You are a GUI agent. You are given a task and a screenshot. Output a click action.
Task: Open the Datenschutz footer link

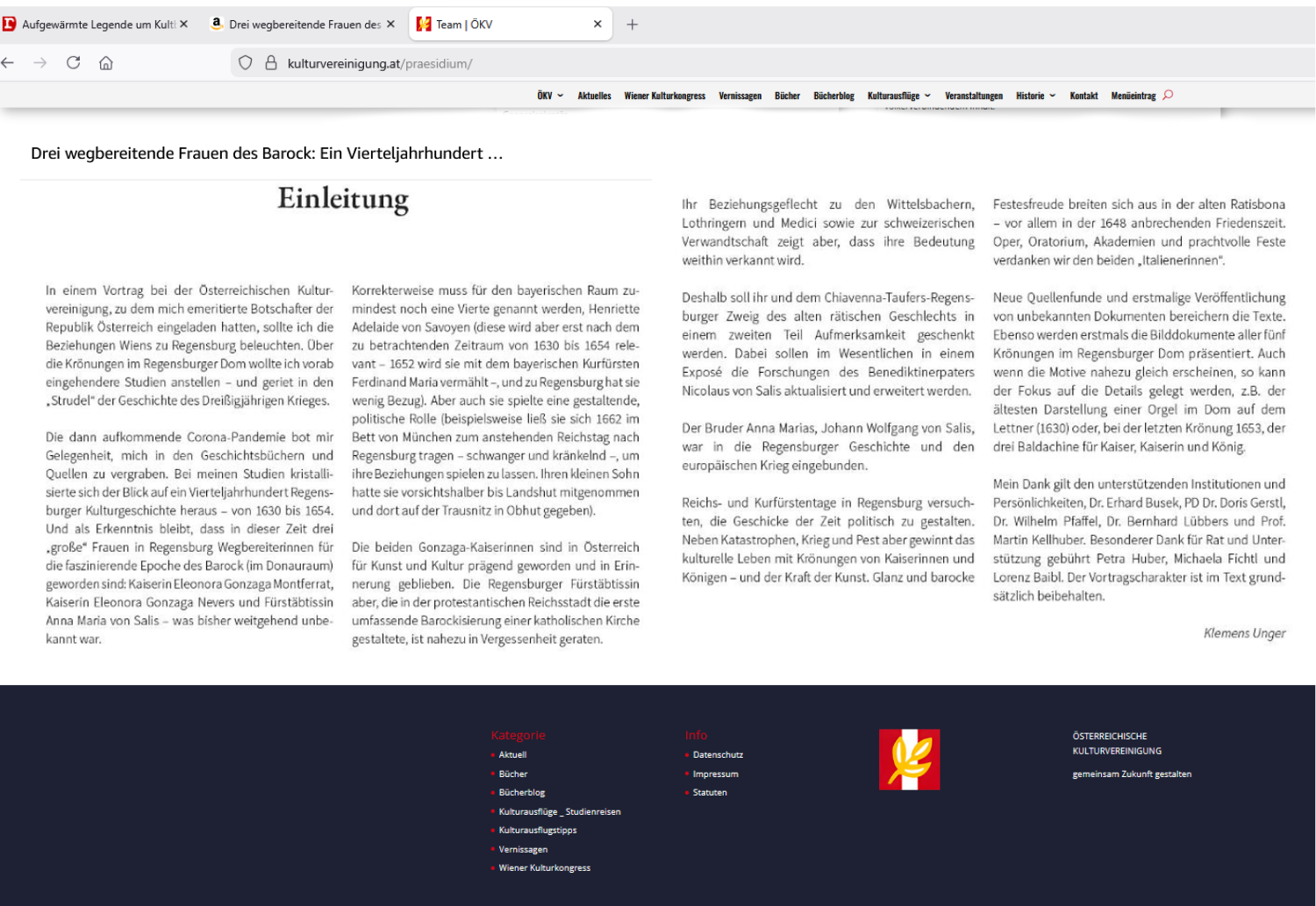point(718,755)
